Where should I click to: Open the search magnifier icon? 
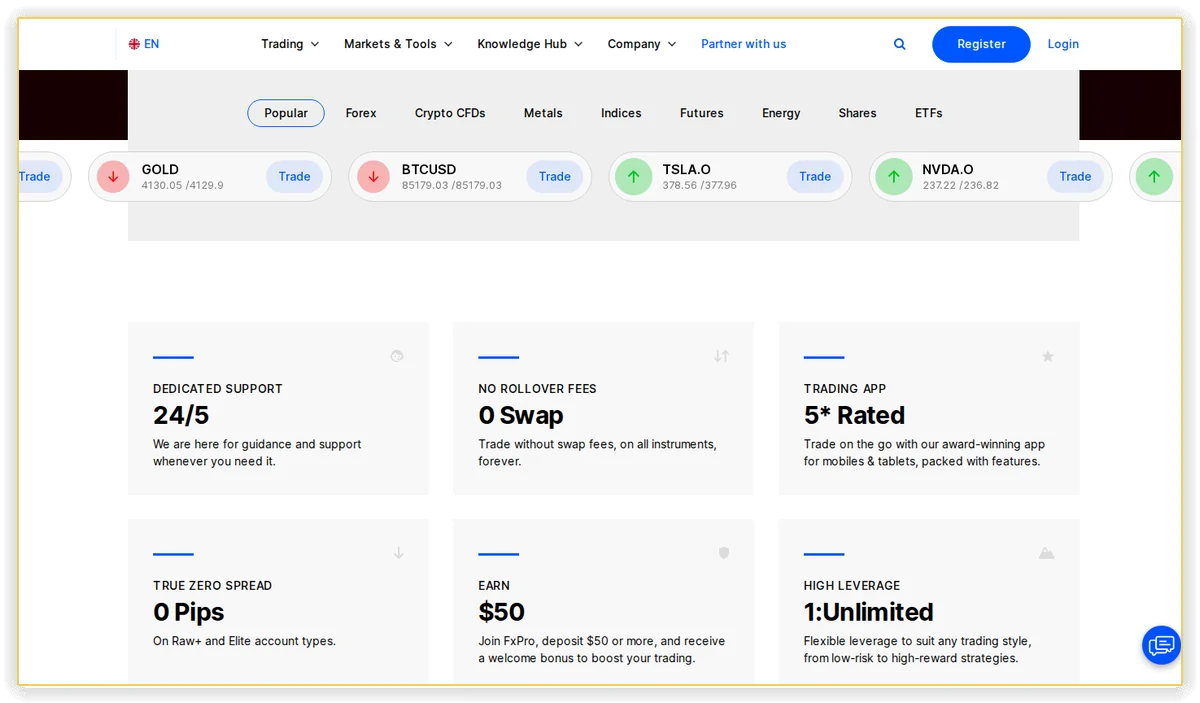[900, 44]
